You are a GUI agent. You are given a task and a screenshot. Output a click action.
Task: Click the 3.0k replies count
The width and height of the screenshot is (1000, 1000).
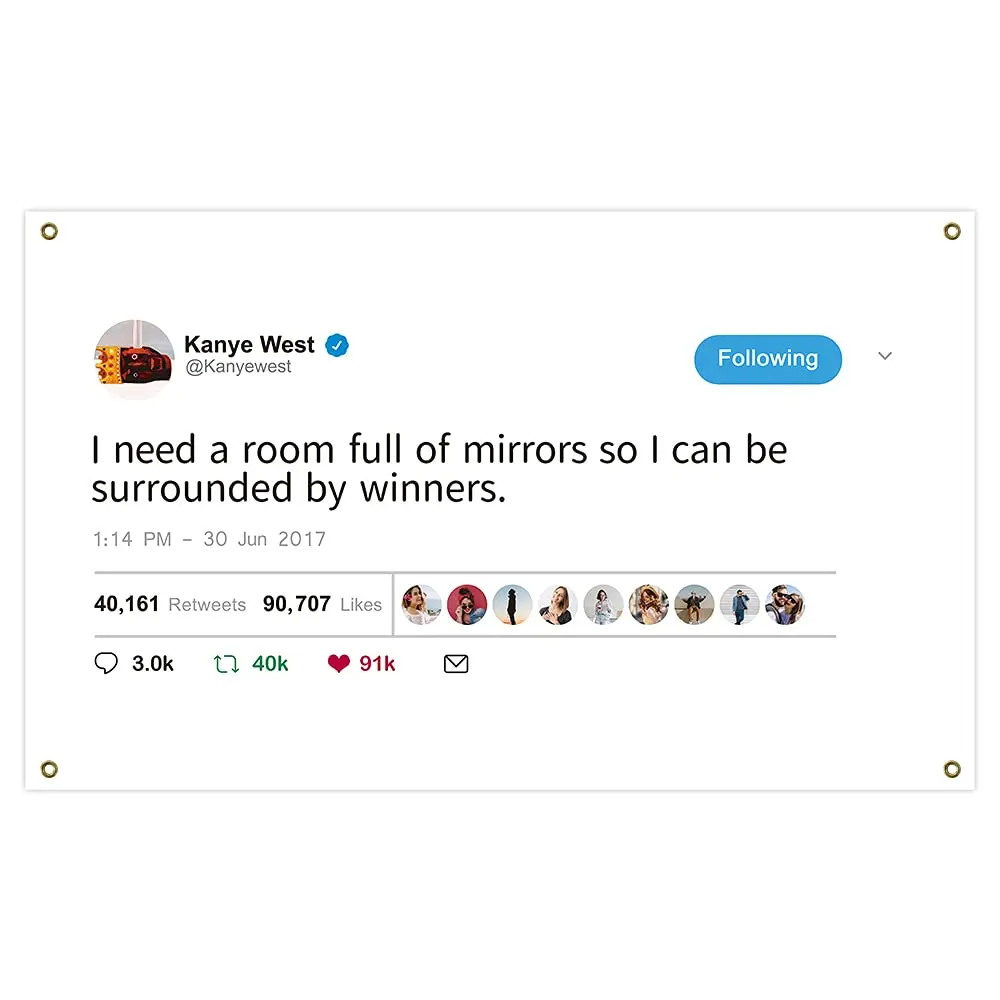click(153, 664)
